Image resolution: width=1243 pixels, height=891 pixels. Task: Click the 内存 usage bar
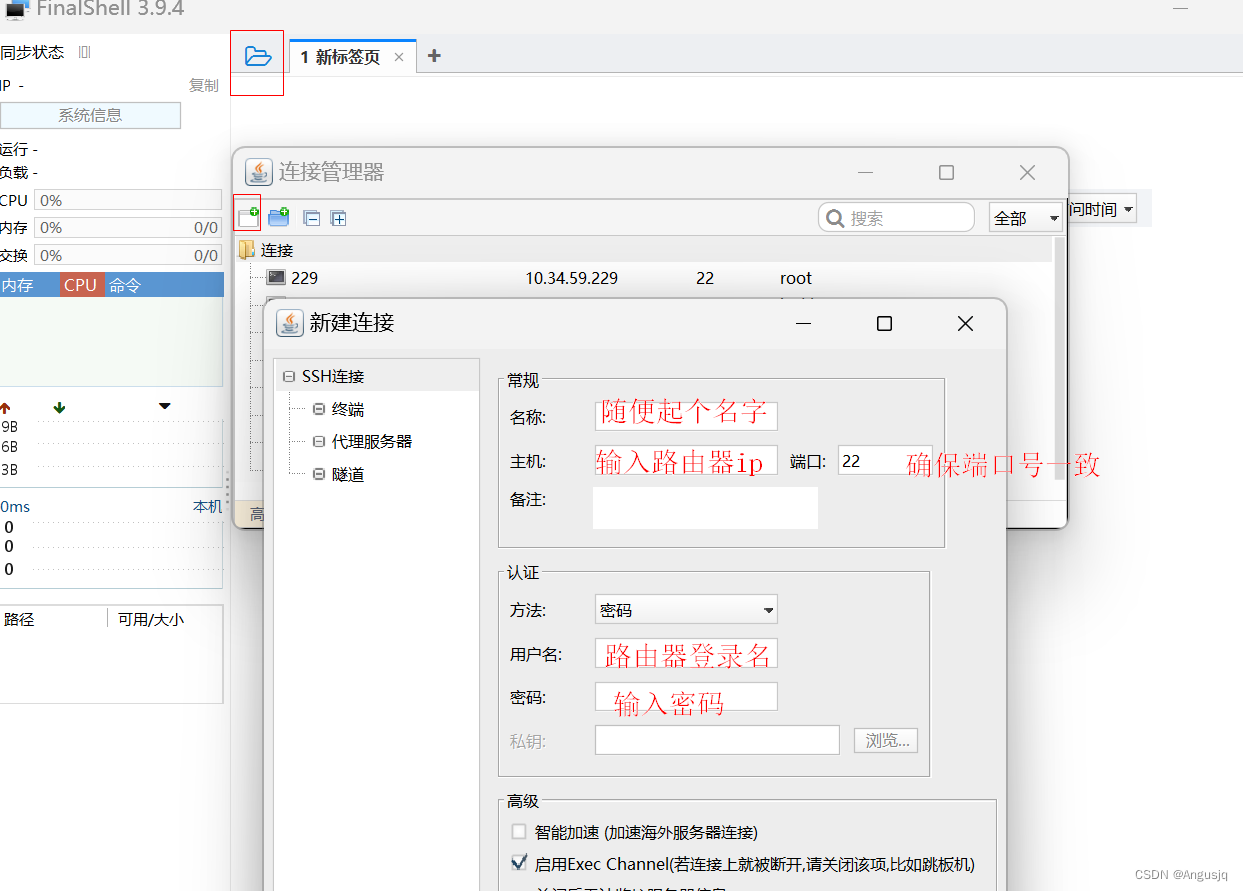click(128, 228)
